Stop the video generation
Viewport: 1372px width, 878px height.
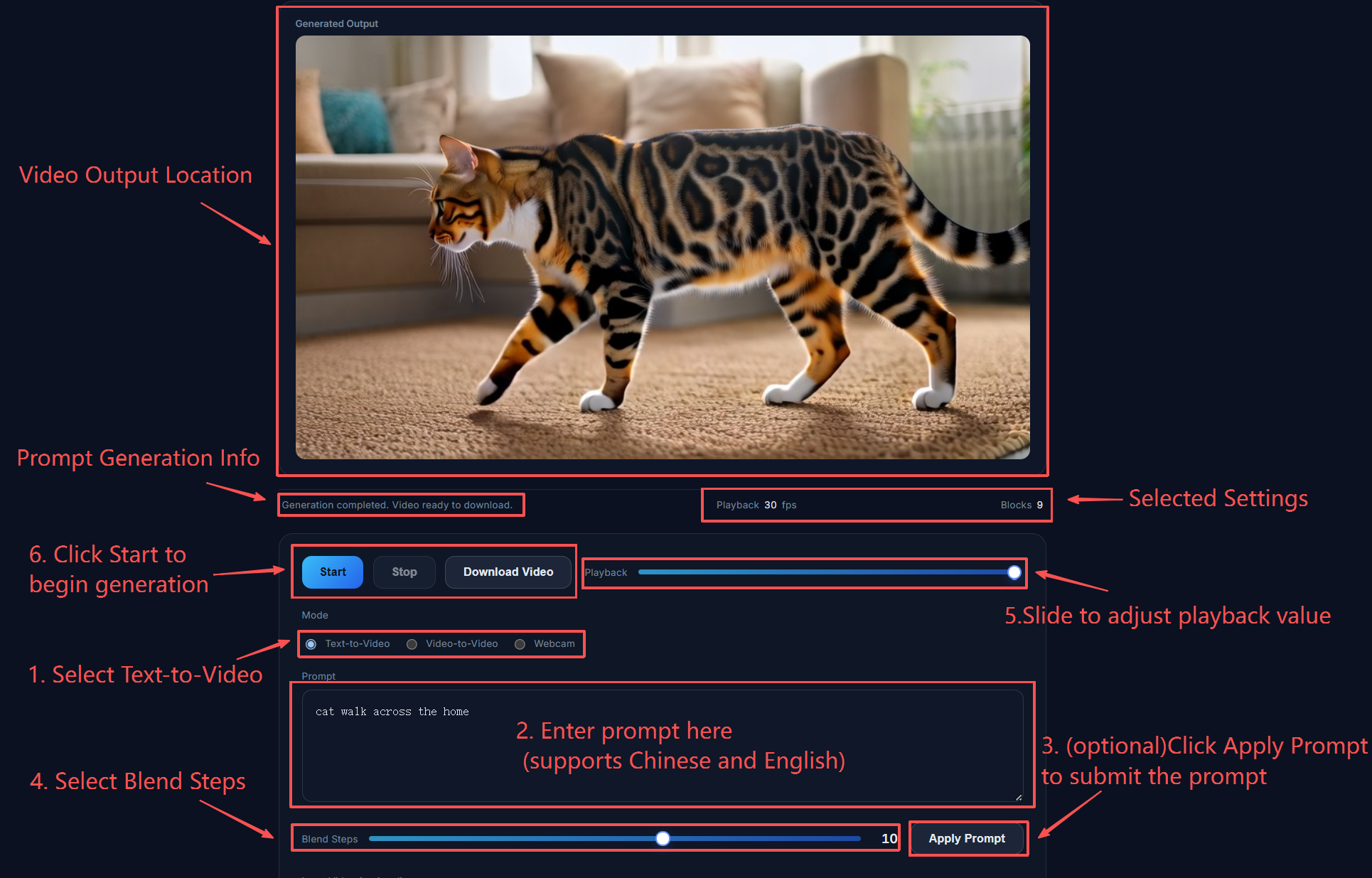[404, 572]
